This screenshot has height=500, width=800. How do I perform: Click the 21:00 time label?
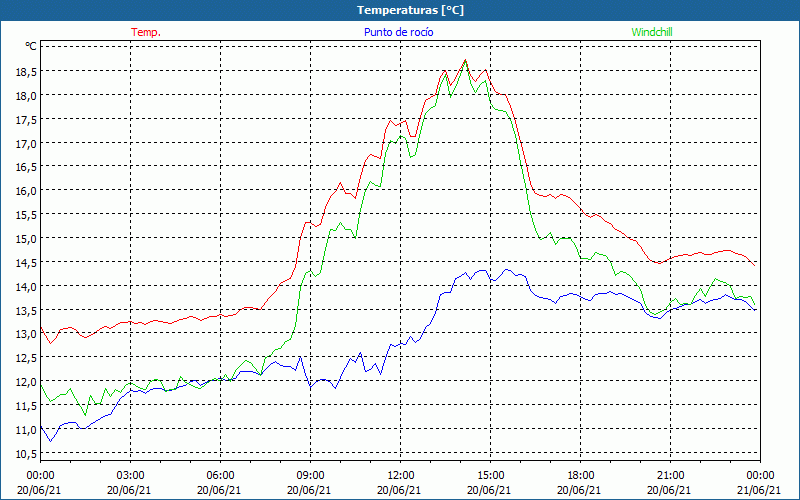click(670, 475)
